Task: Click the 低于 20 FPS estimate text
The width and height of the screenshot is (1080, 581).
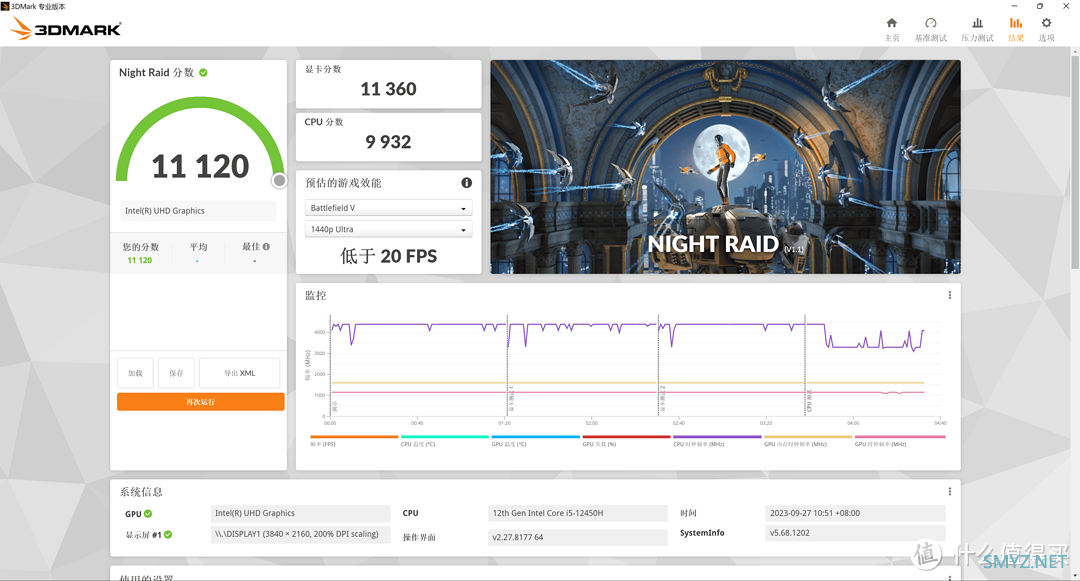Action: (x=388, y=256)
